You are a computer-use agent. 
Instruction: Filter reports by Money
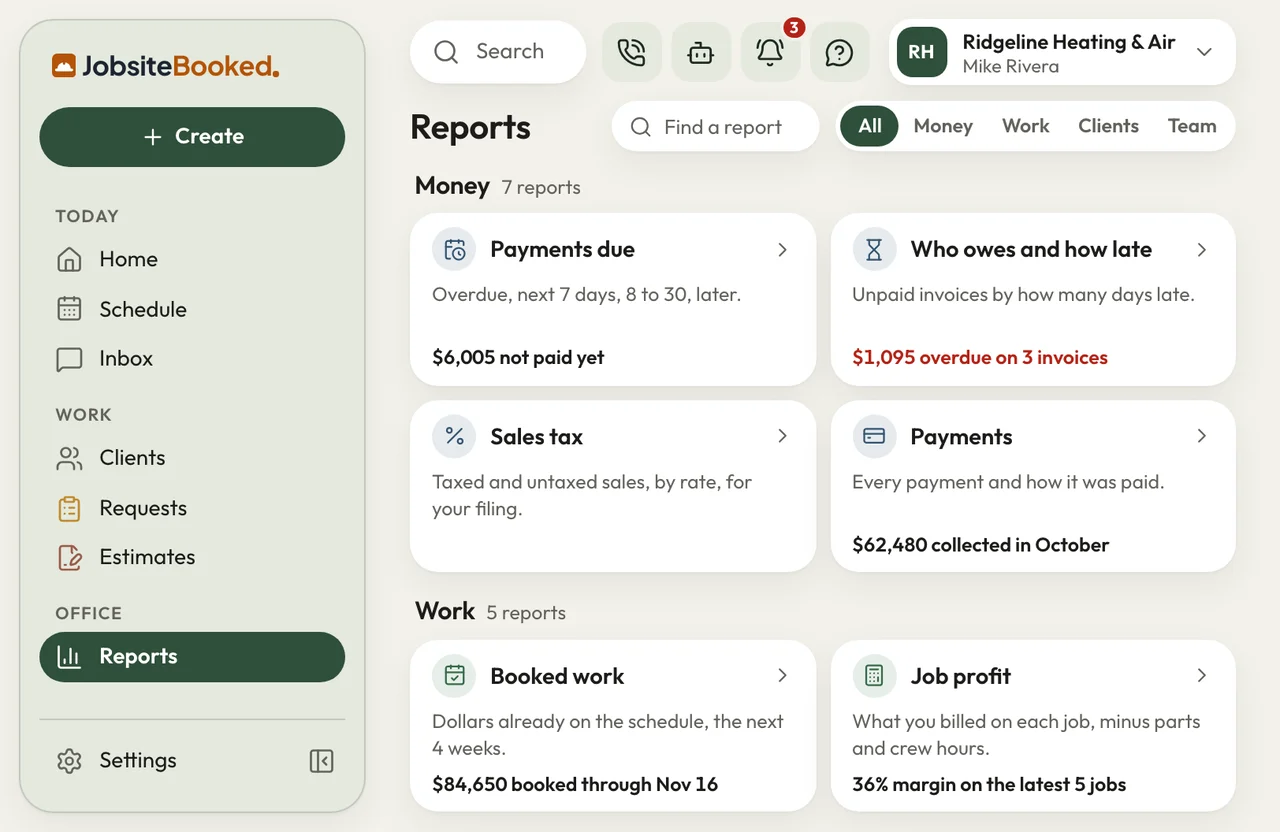(943, 126)
